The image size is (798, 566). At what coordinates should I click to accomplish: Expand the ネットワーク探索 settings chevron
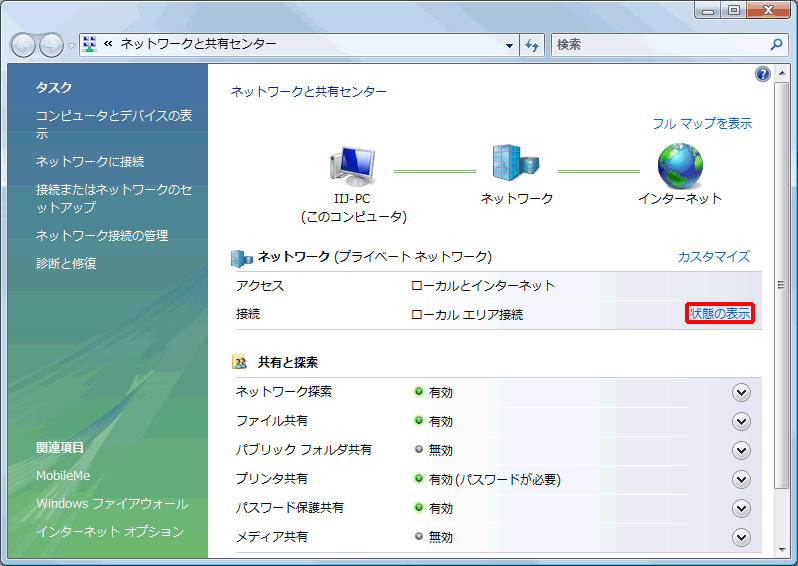pyautogui.click(x=742, y=392)
